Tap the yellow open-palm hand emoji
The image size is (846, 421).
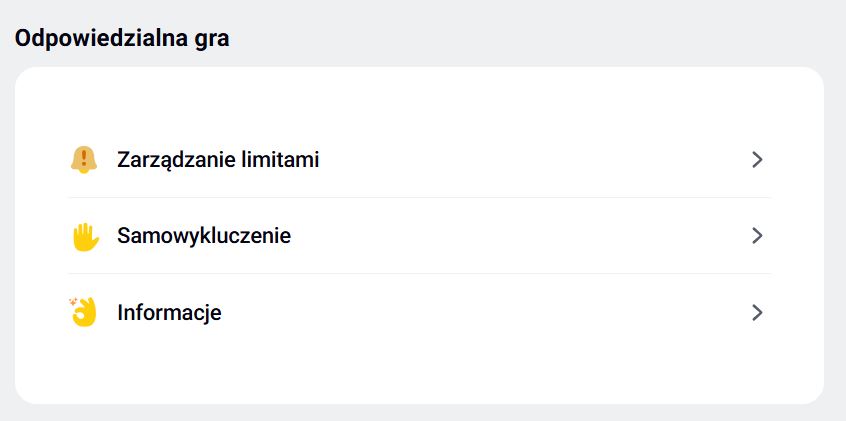point(84,236)
